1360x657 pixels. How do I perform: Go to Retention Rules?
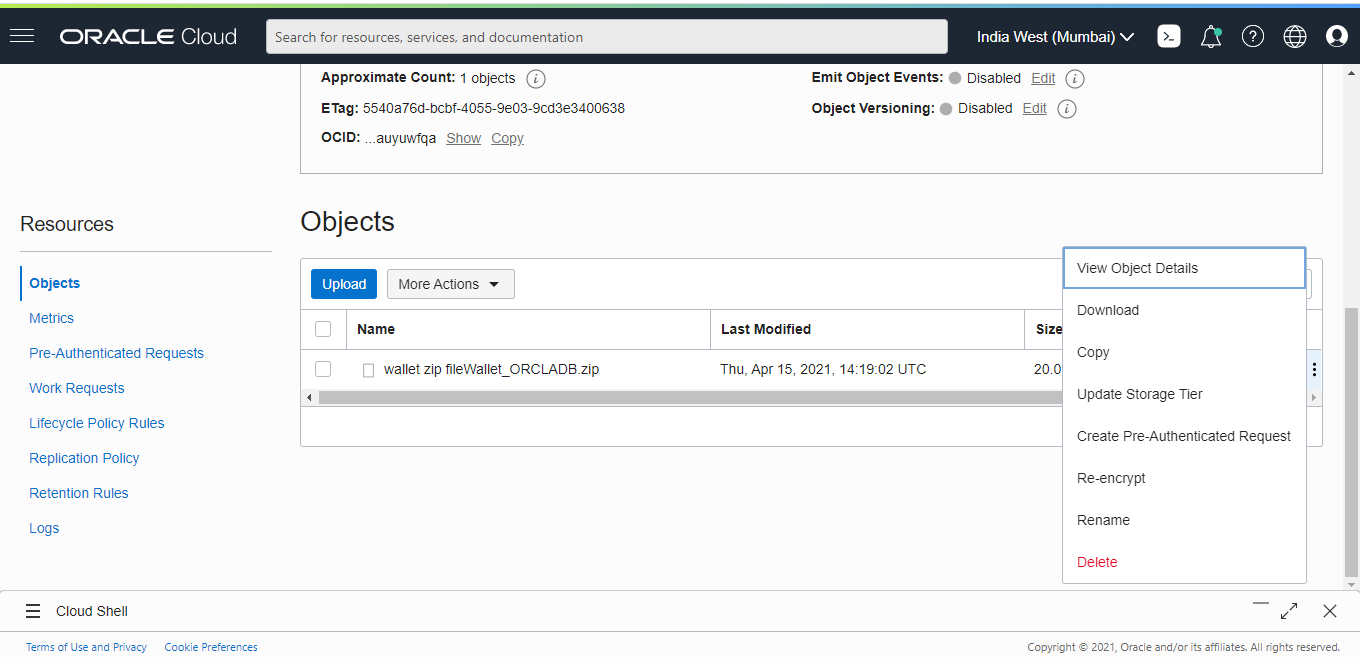[x=79, y=493]
